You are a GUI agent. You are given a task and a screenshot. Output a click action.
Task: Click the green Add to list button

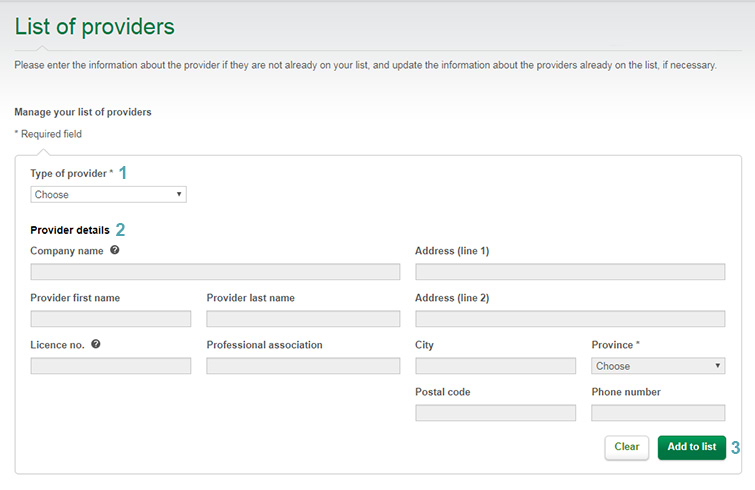click(691, 447)
